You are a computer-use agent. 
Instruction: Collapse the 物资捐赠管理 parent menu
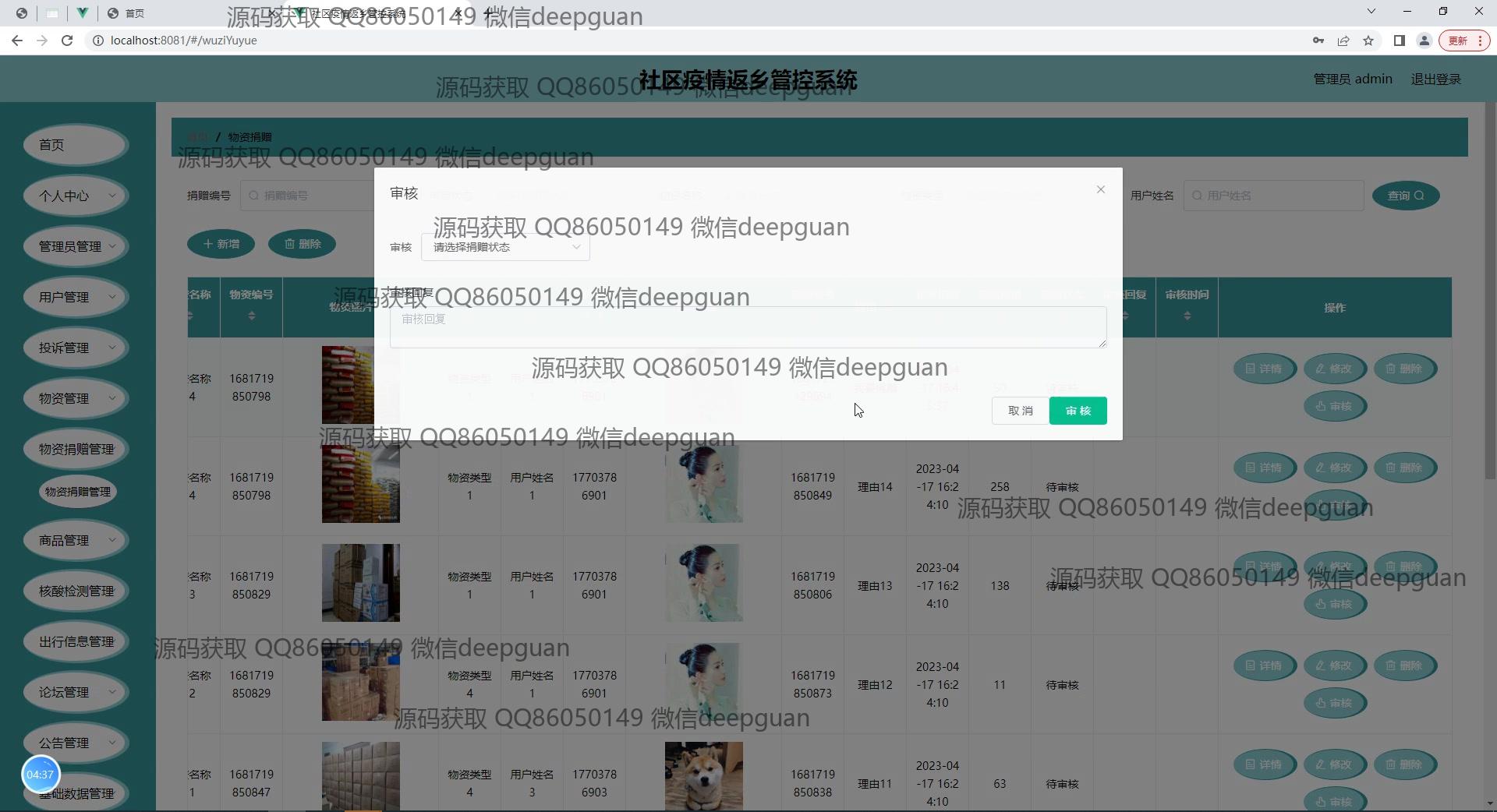76,449
